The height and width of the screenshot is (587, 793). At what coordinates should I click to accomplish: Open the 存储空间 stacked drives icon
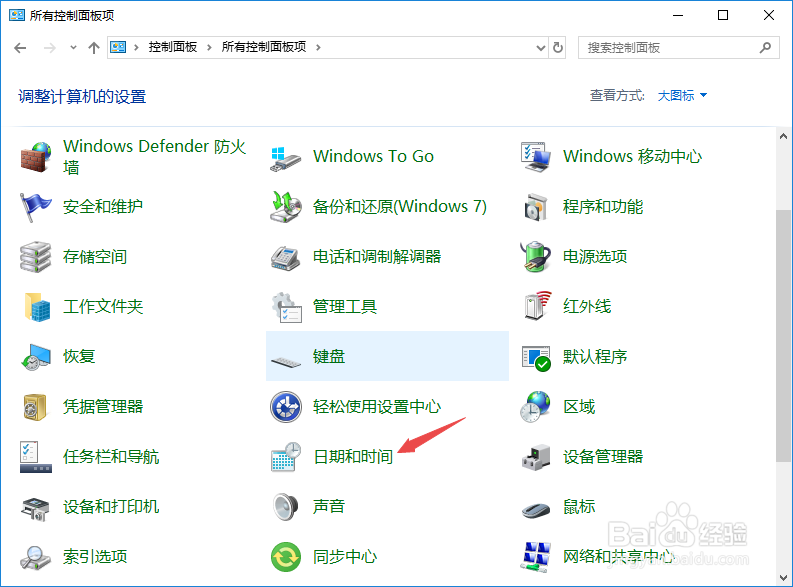(36, 257)
